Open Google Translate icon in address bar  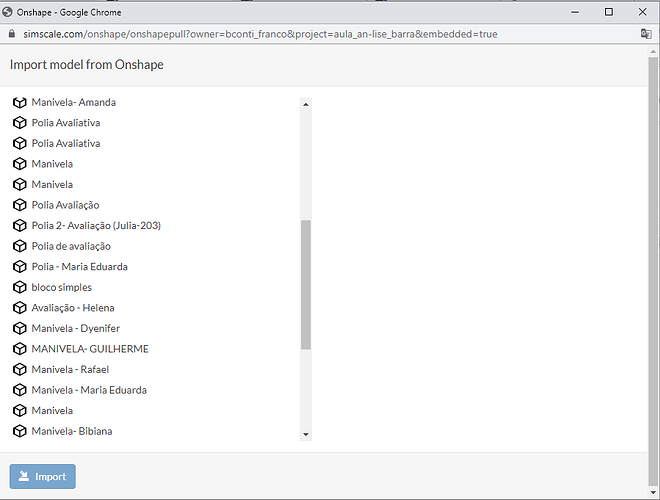point(646,34)
